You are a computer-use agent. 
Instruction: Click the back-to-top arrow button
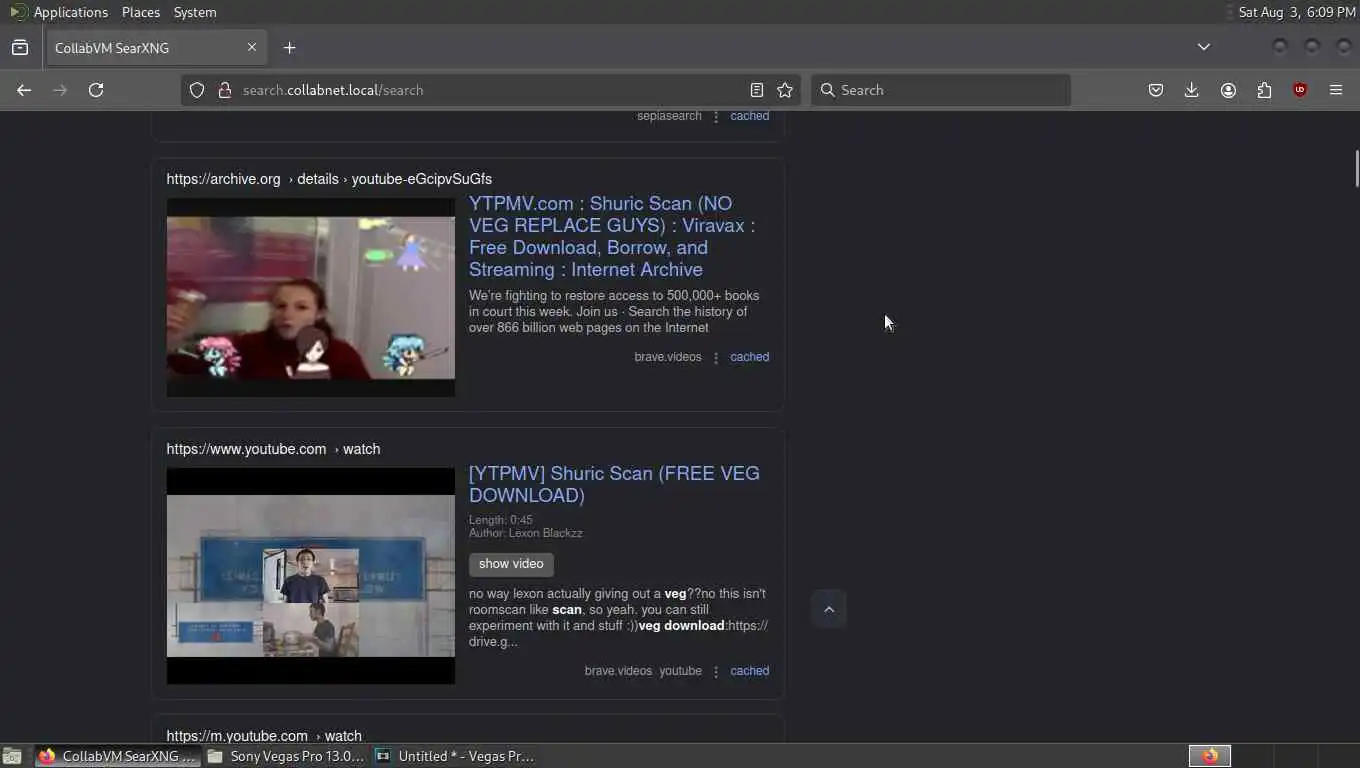[829, 609]
